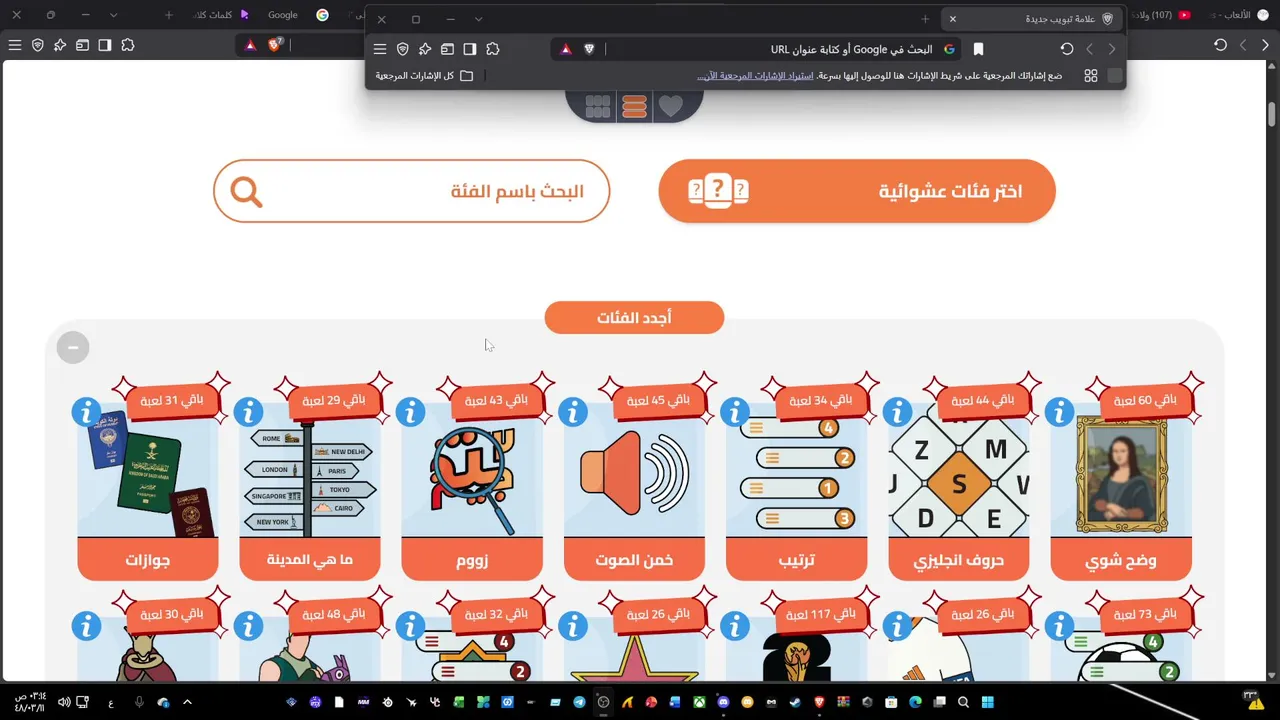Image resolution: width=1280 pixels, height=720 pixels.
Task: Toggle the sidebar in the back window
Action: [105, 45]
